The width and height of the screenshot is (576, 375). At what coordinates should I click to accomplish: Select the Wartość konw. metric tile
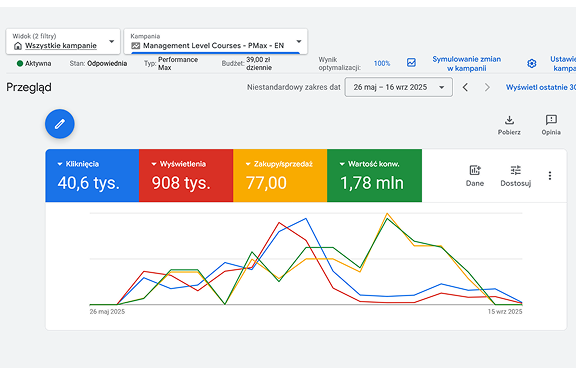tap(374, 176)
